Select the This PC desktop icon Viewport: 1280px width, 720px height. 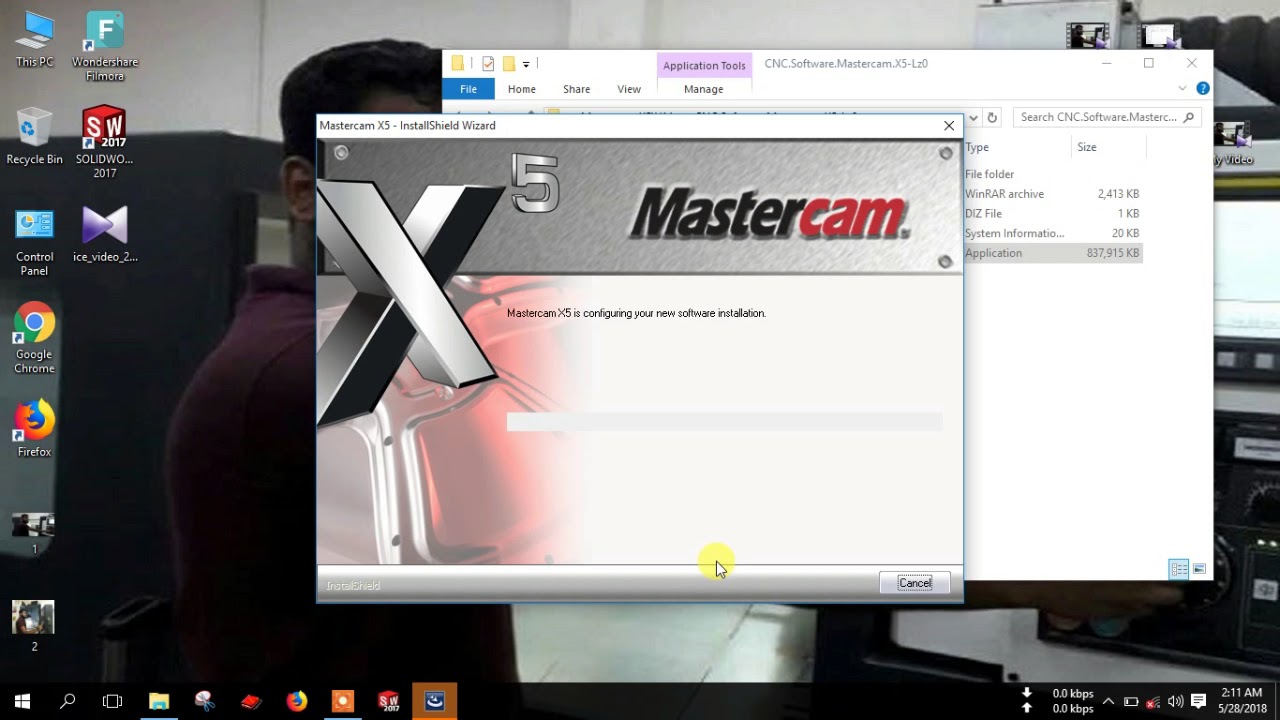click(x=34, y=40)
